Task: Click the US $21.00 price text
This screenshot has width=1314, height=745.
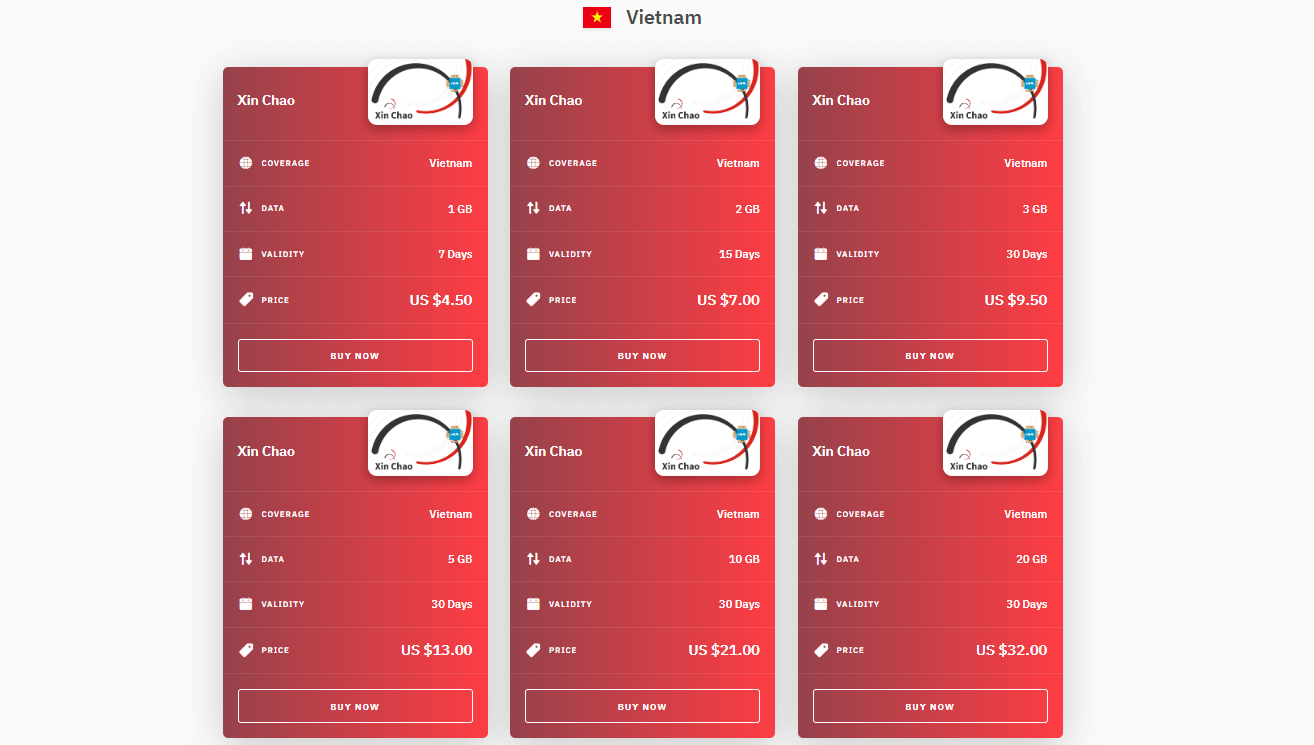Action: [x=724, y=650]
